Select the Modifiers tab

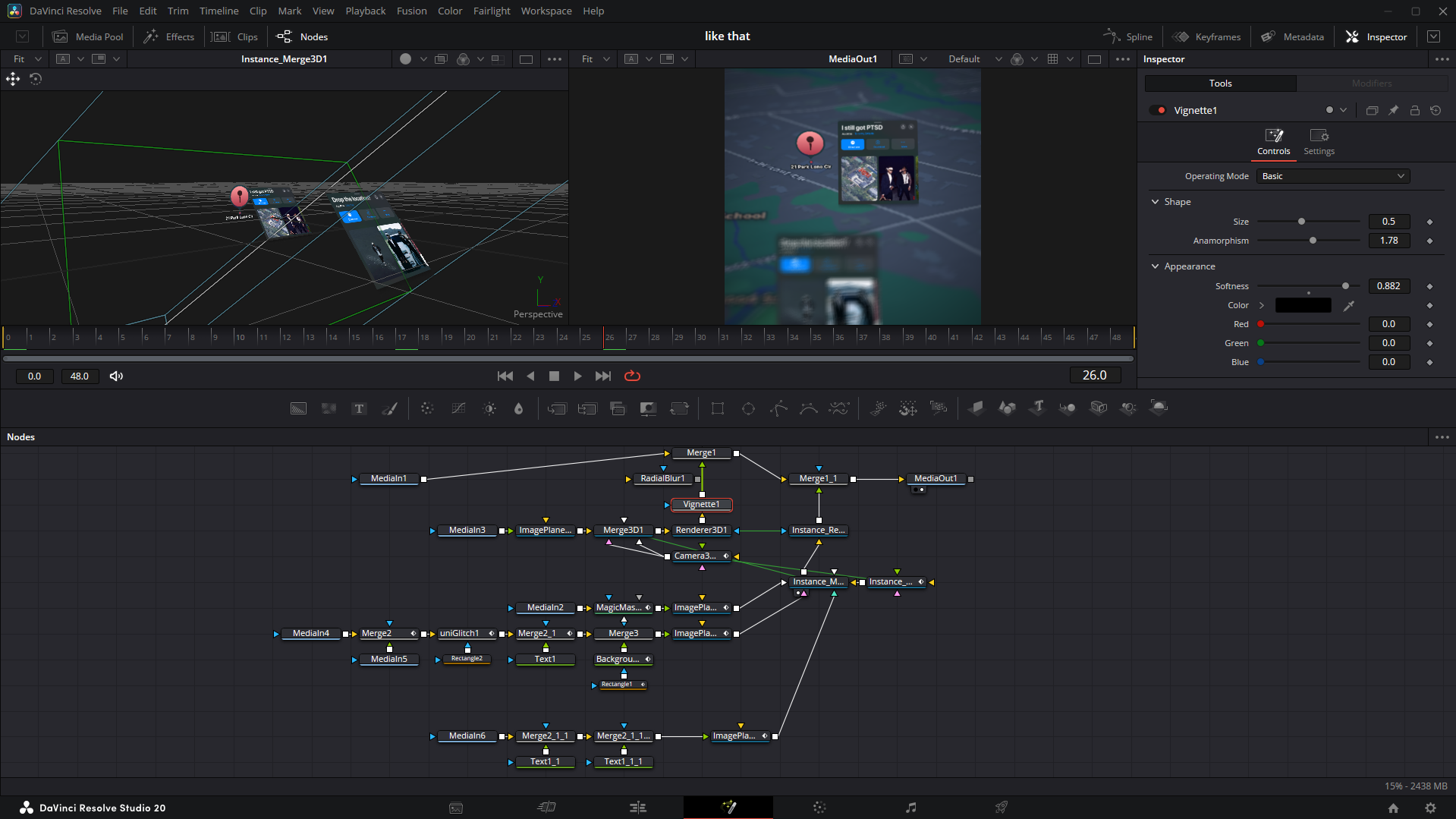[1371, 83]
